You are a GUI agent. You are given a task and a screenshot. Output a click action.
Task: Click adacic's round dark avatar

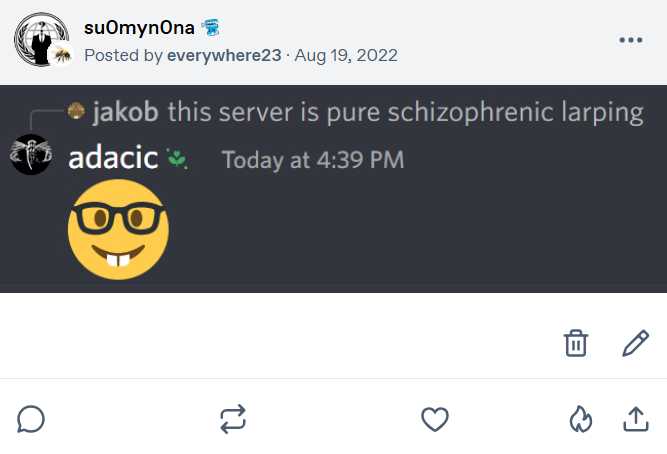point(31,155)
